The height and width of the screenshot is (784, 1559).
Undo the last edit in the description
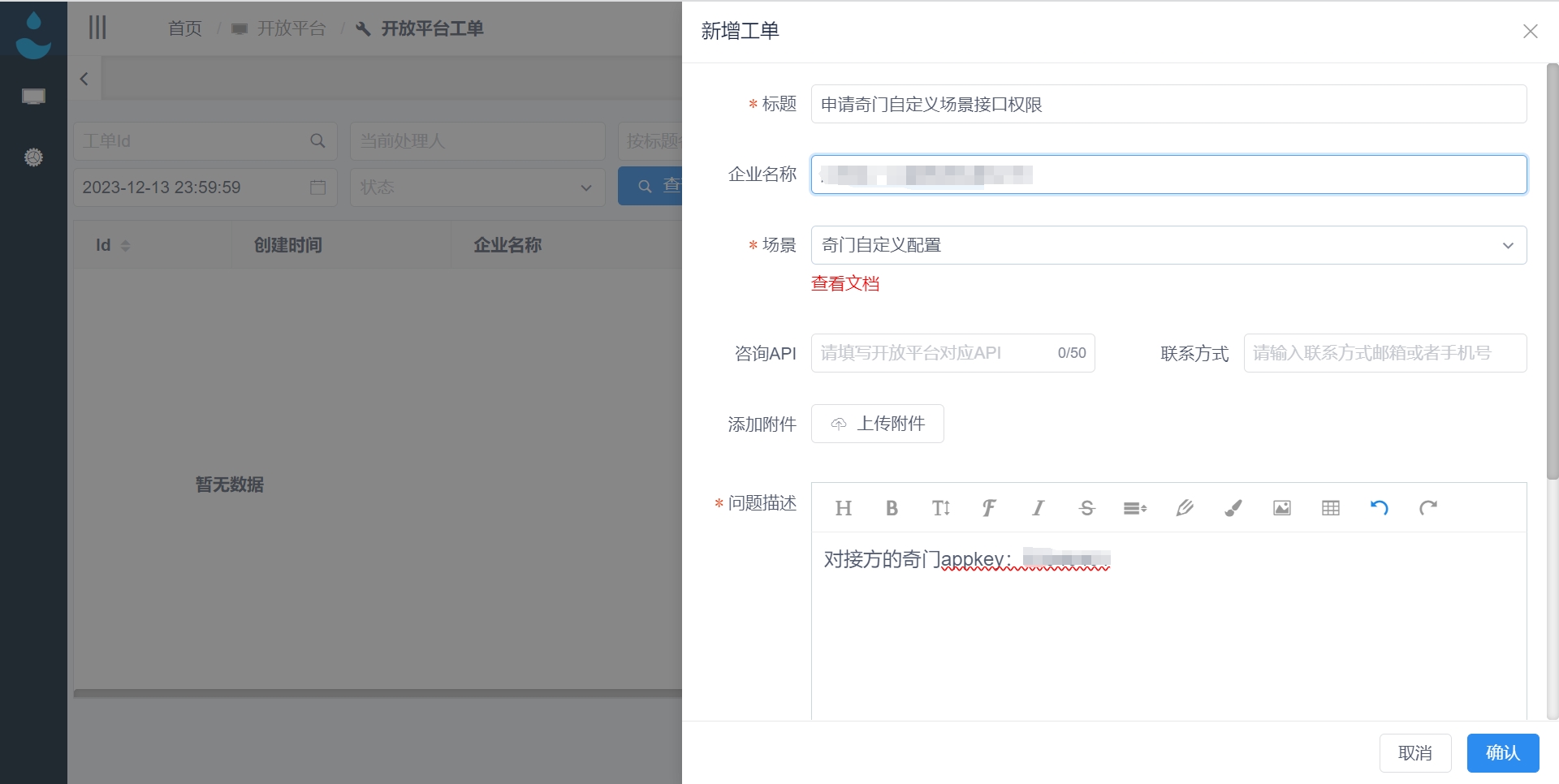pyautogui.click(x=1380, y=508)
